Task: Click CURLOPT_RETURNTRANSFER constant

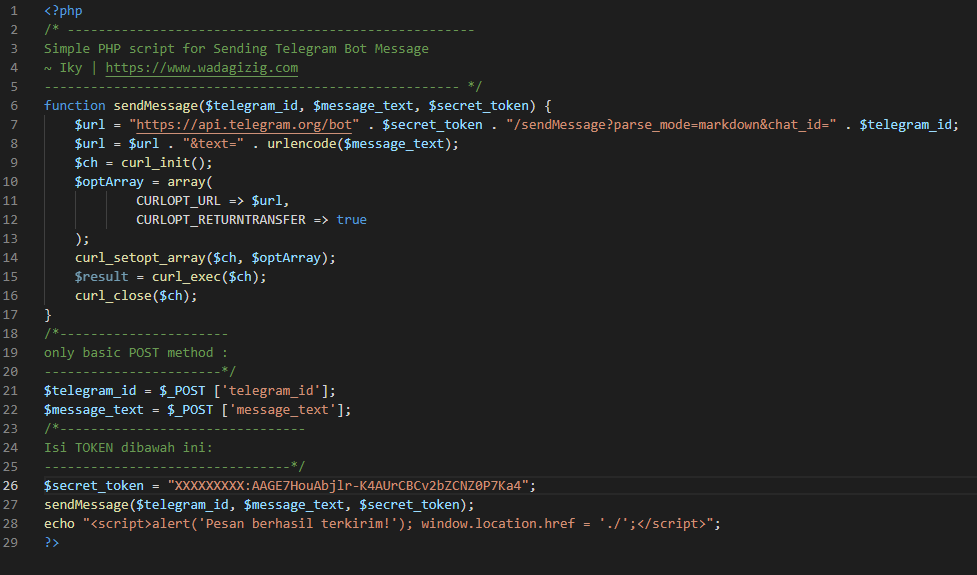Action: tap(221, 219)
